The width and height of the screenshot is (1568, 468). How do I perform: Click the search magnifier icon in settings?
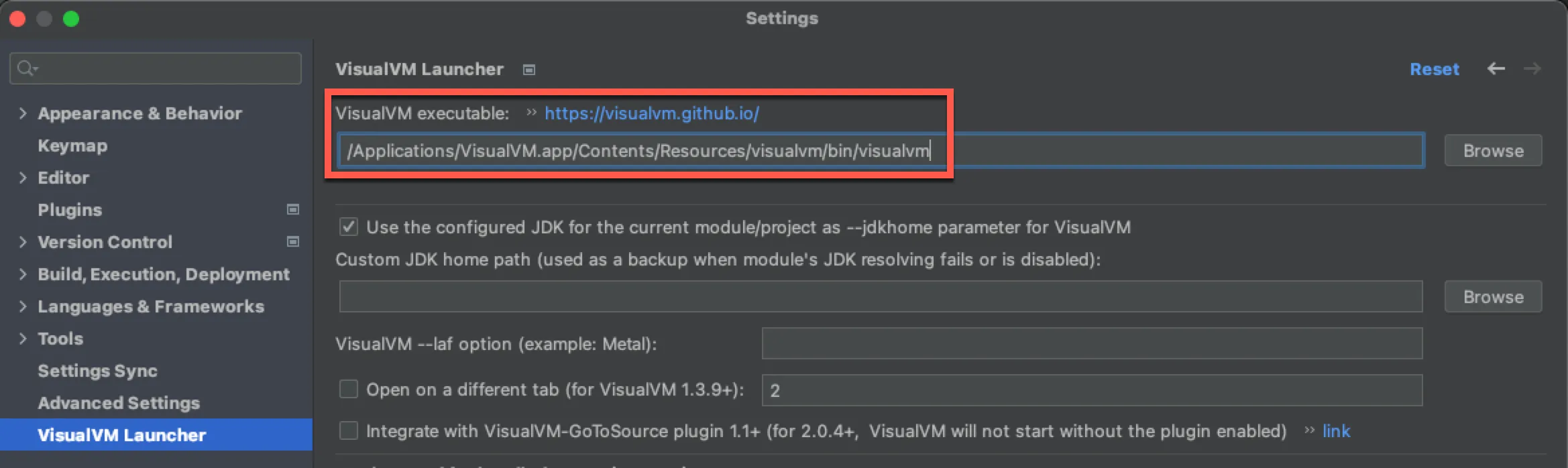pos(27,68)
